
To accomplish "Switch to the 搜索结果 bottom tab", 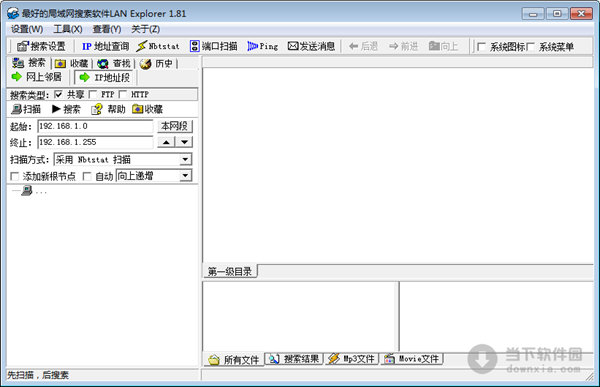I will [x=294, y=359].
